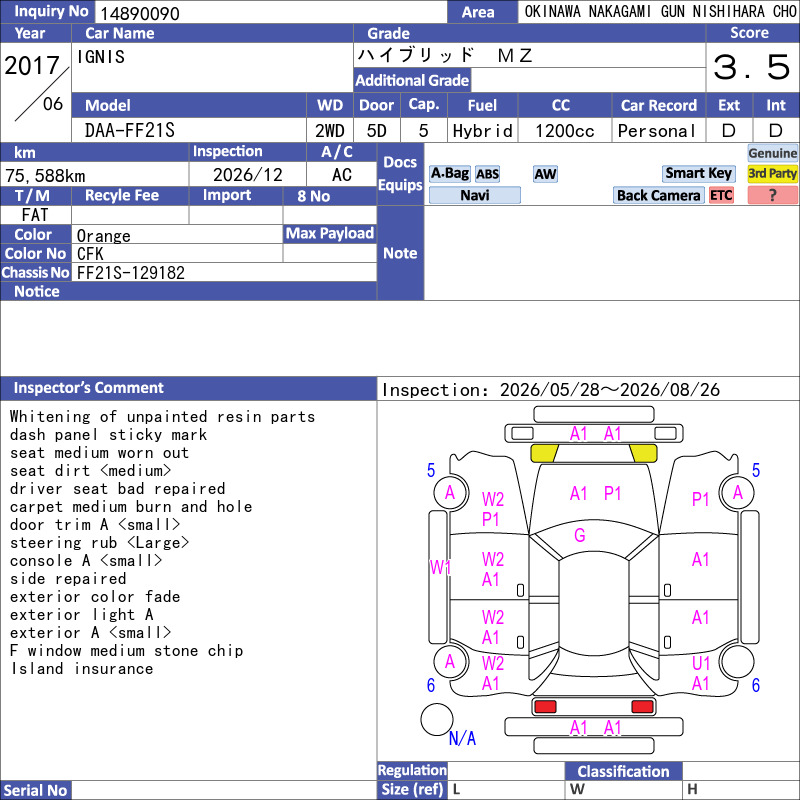
Task: Select the Notice section header
Action: click(x=189, y=291)
